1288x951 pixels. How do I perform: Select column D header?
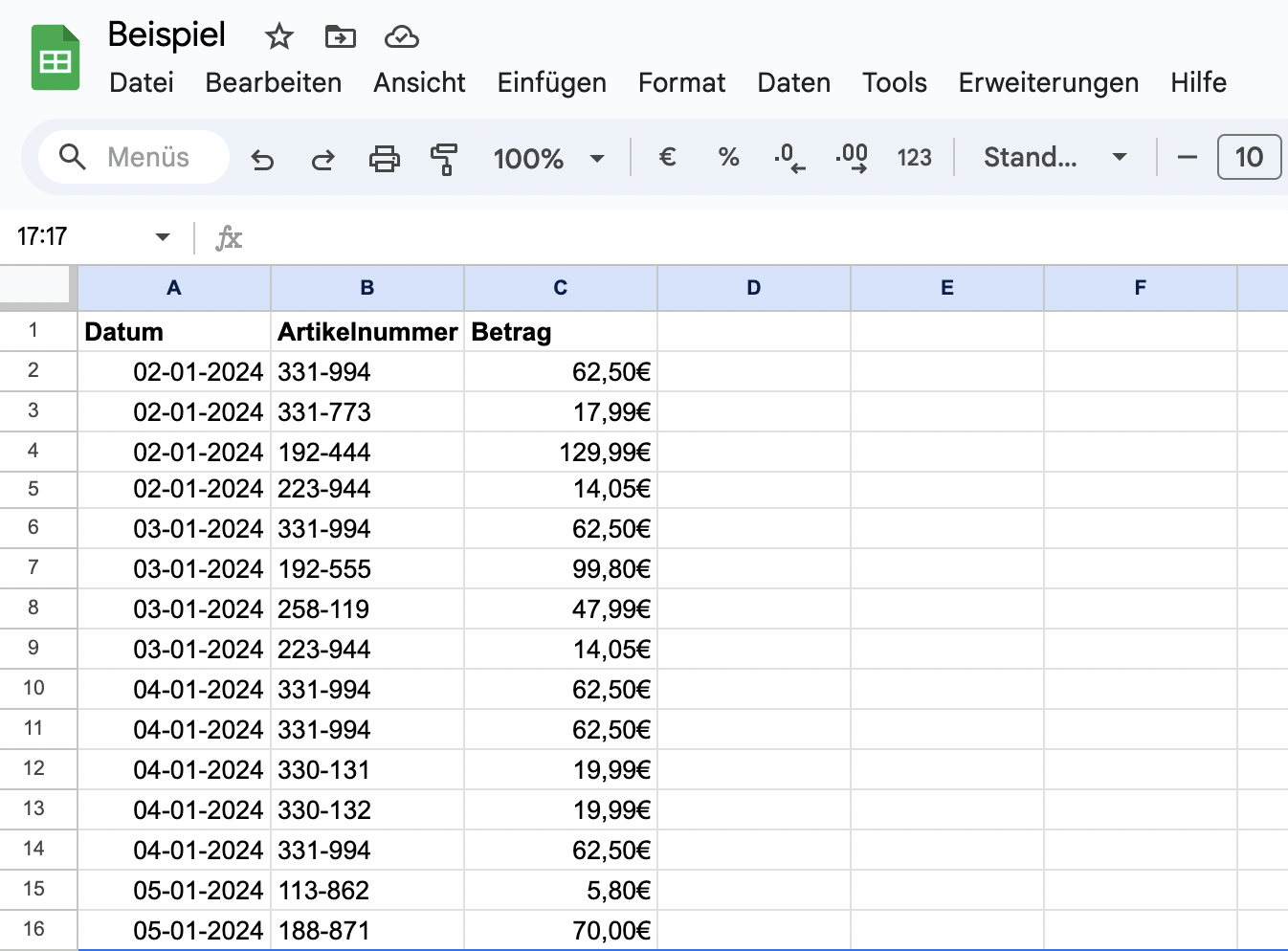click(x=754, y=288)
